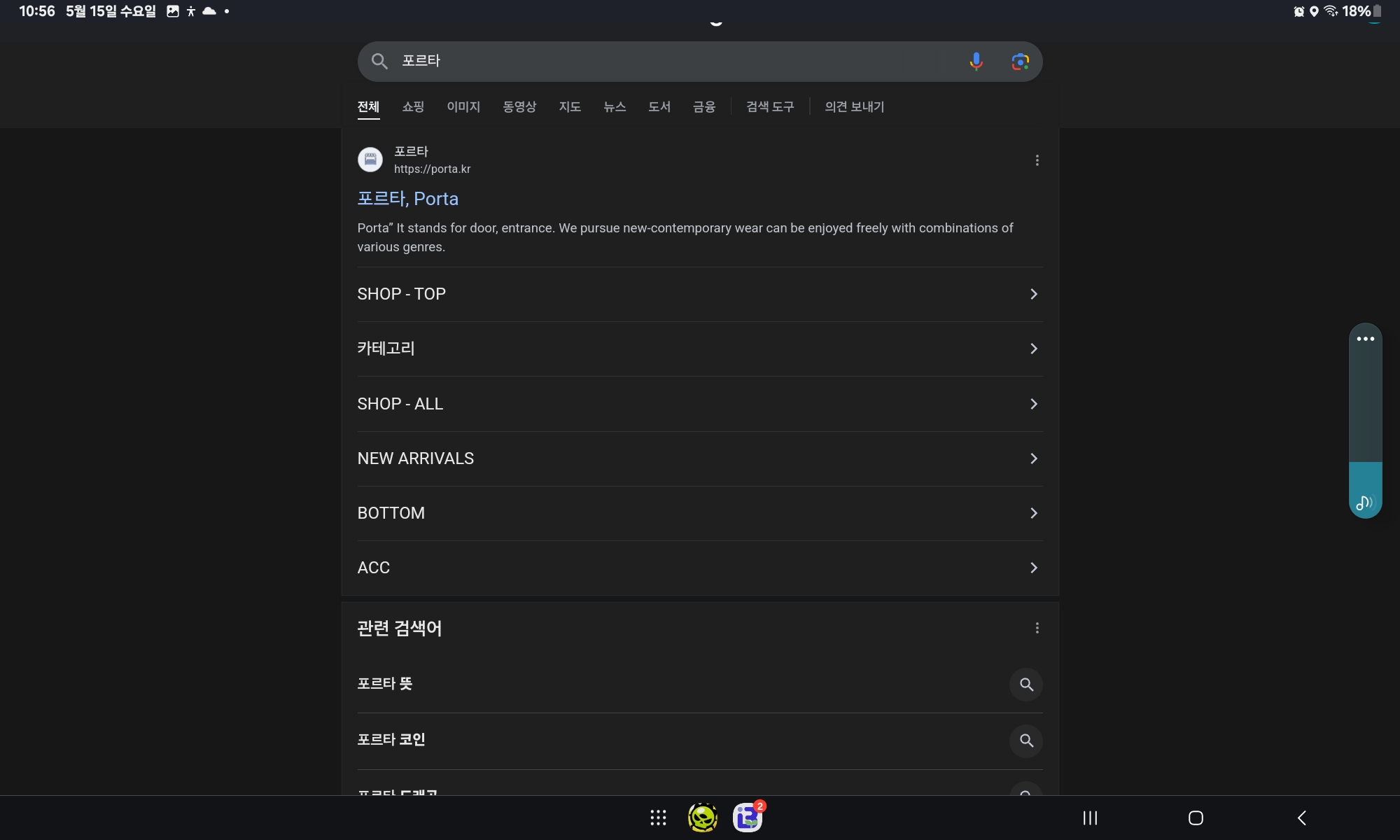Launch the skull app in taskbar
The width and height of the screenshot is (1400, 840).
[x=702, y=818]
